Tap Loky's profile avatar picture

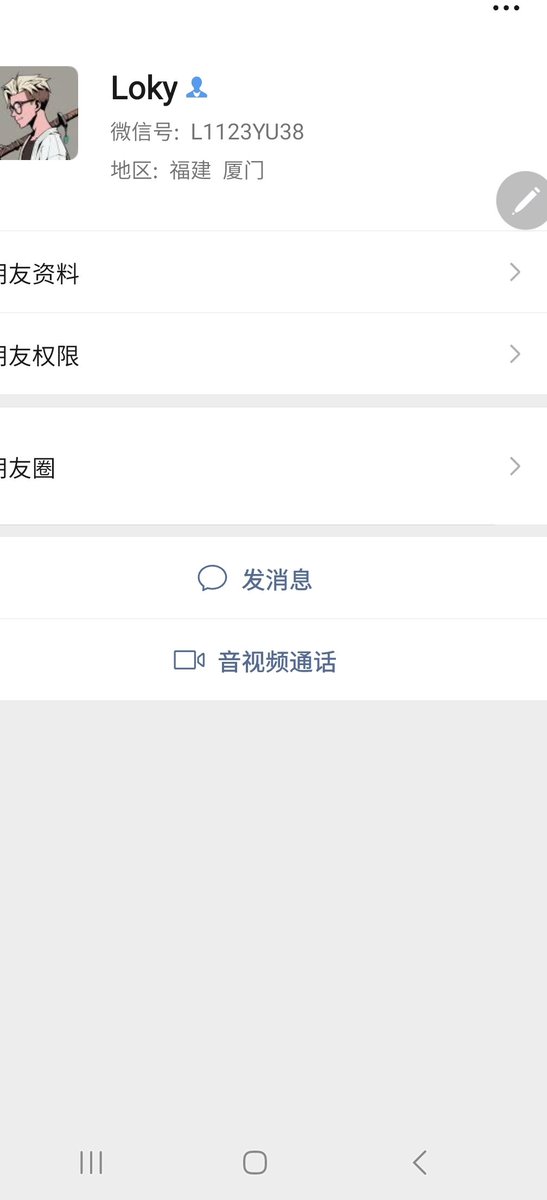click(x=38, y=113)
